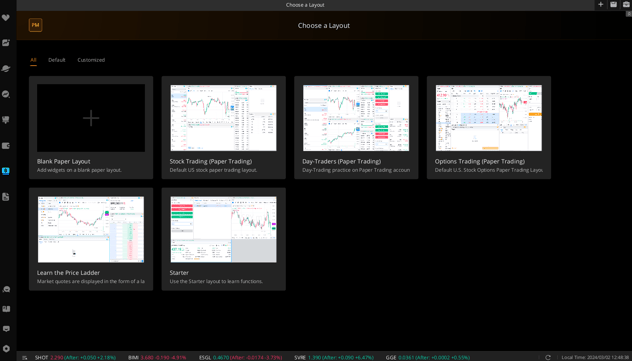Pick the Day-Traders (Paper Trading) layout

coord(356,127)
